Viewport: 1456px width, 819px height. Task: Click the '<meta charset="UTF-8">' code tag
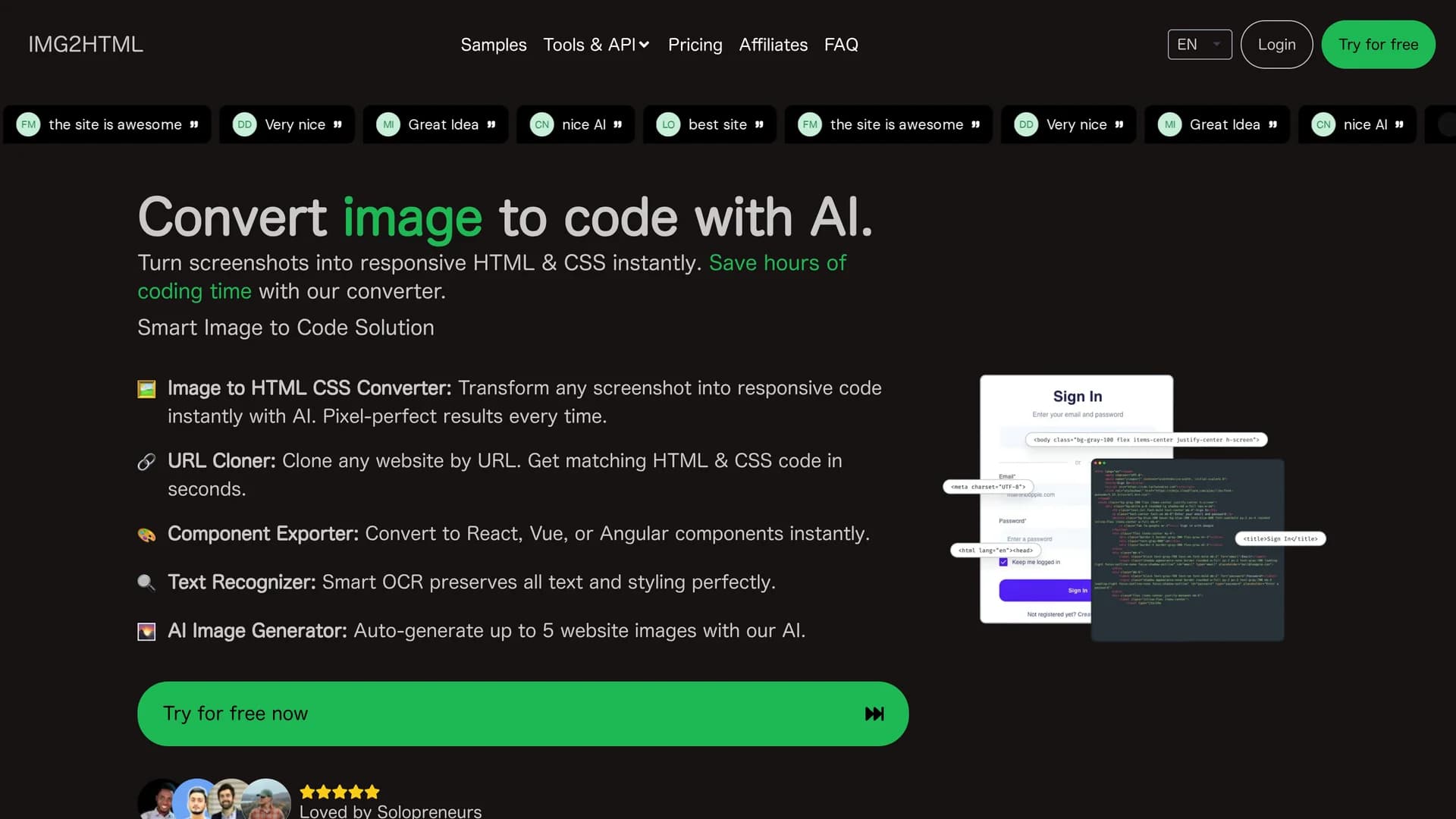pyautogui.click(x=988, y=487)
